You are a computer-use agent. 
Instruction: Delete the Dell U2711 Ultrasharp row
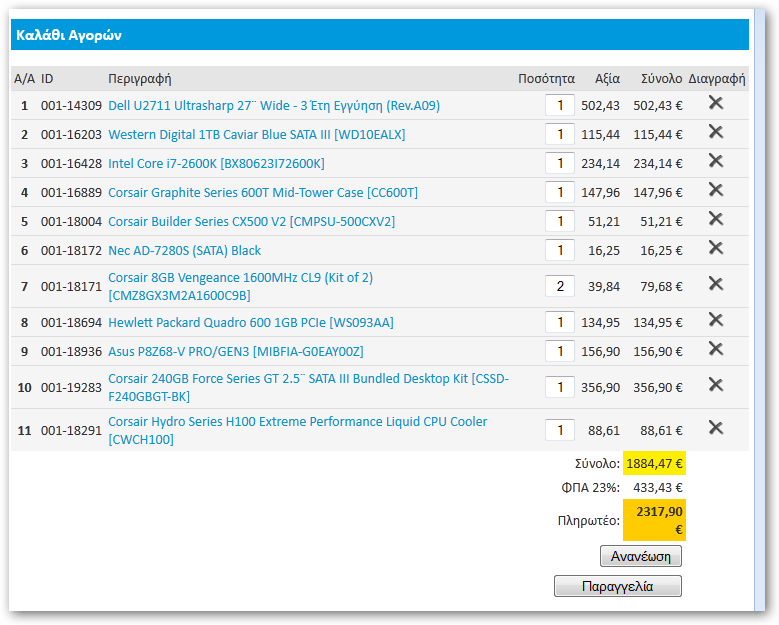[x=715, y=103]
